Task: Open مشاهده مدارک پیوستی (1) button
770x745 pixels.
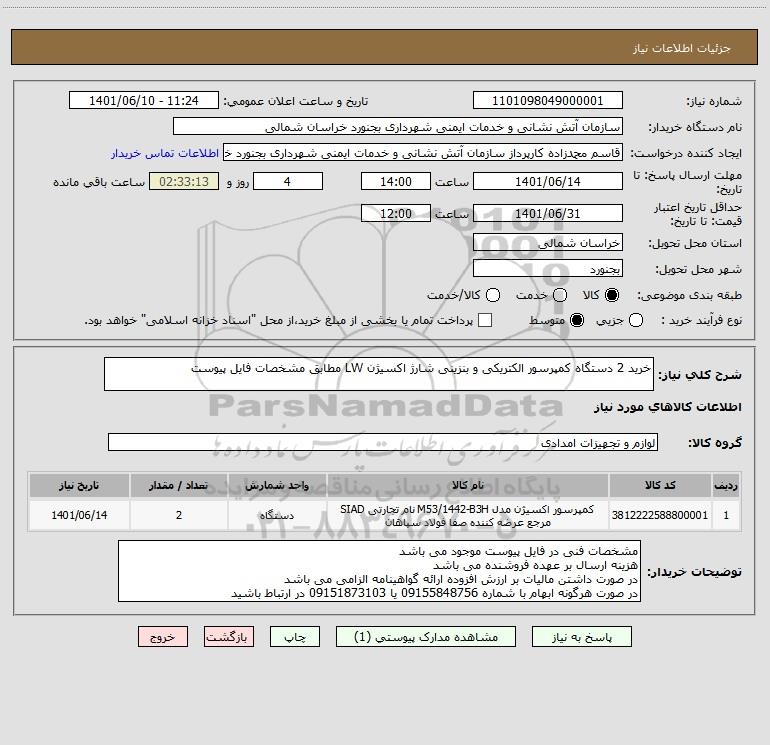Action: (x=426, y=637)
